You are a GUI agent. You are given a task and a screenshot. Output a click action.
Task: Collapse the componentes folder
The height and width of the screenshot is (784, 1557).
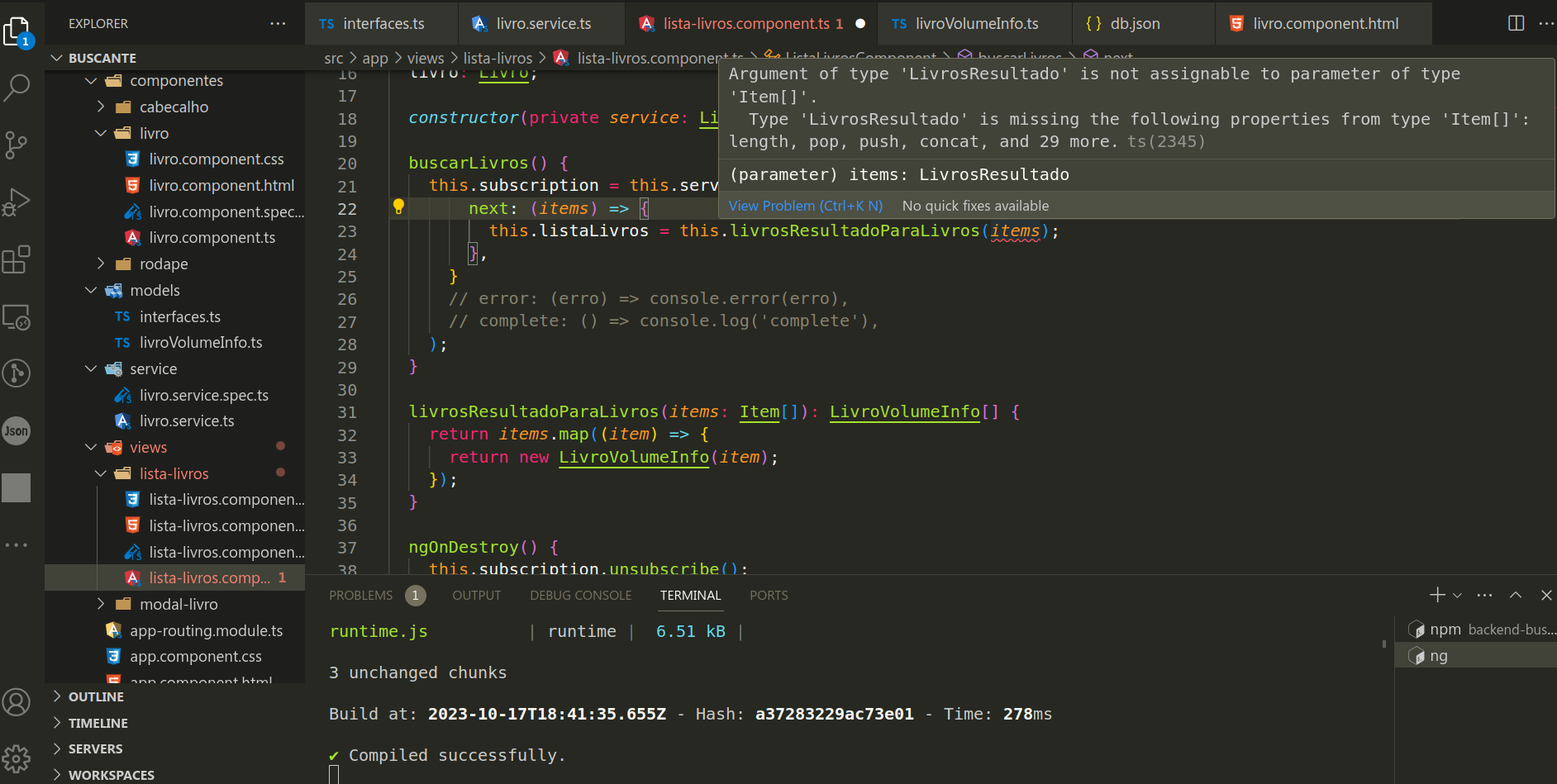(x=175, y=81)
